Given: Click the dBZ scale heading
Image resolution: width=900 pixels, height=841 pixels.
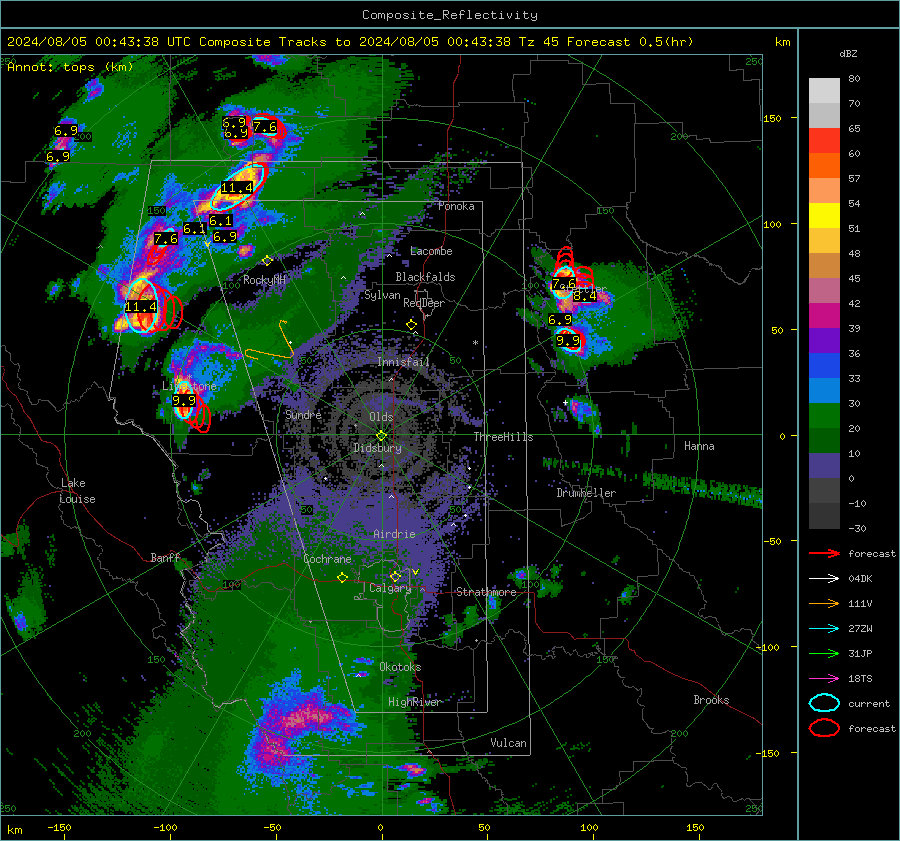Looking at the screenshot, I should (848, 54).
